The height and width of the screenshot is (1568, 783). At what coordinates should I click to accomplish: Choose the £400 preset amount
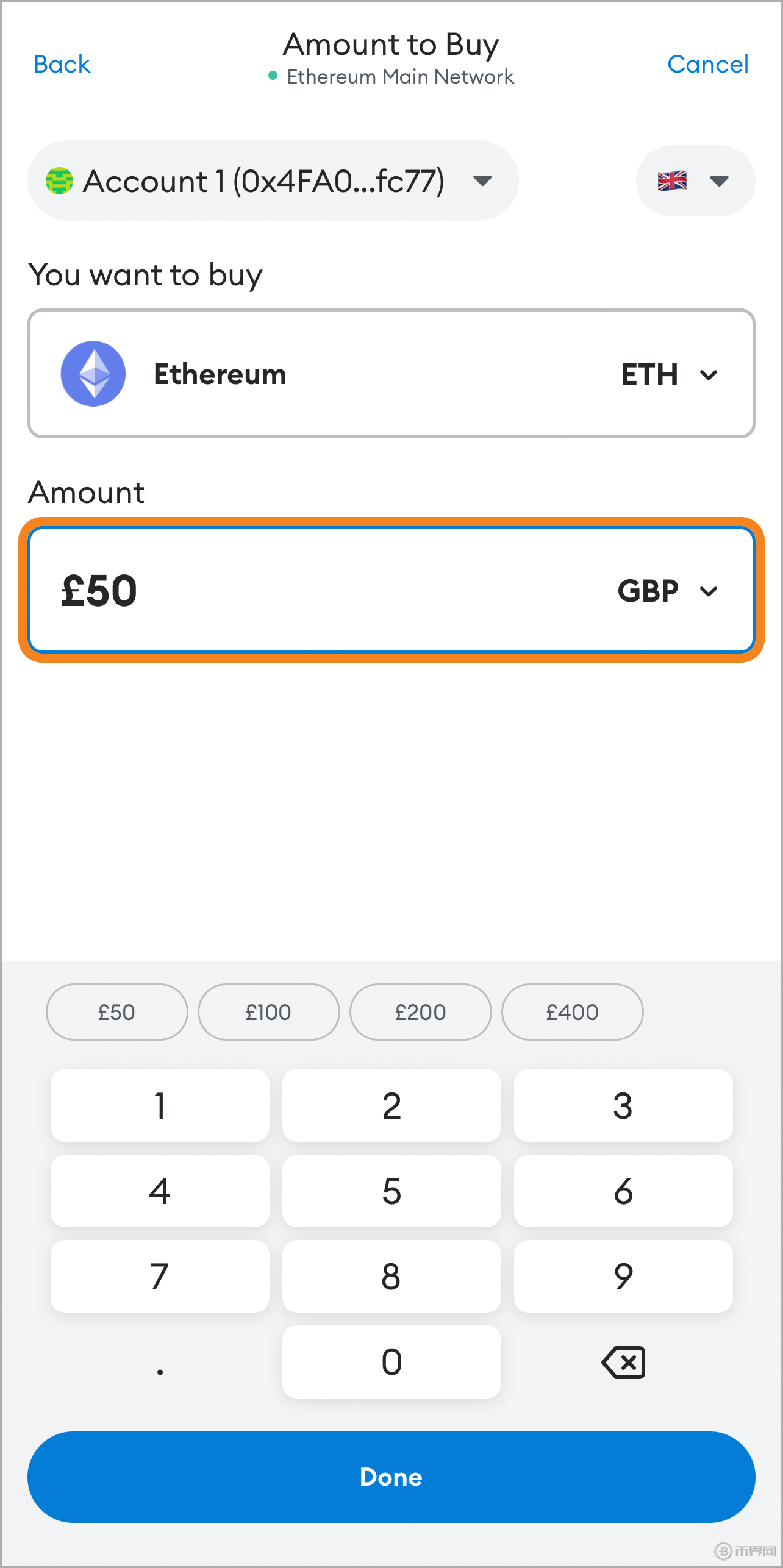pos(572,1012)
